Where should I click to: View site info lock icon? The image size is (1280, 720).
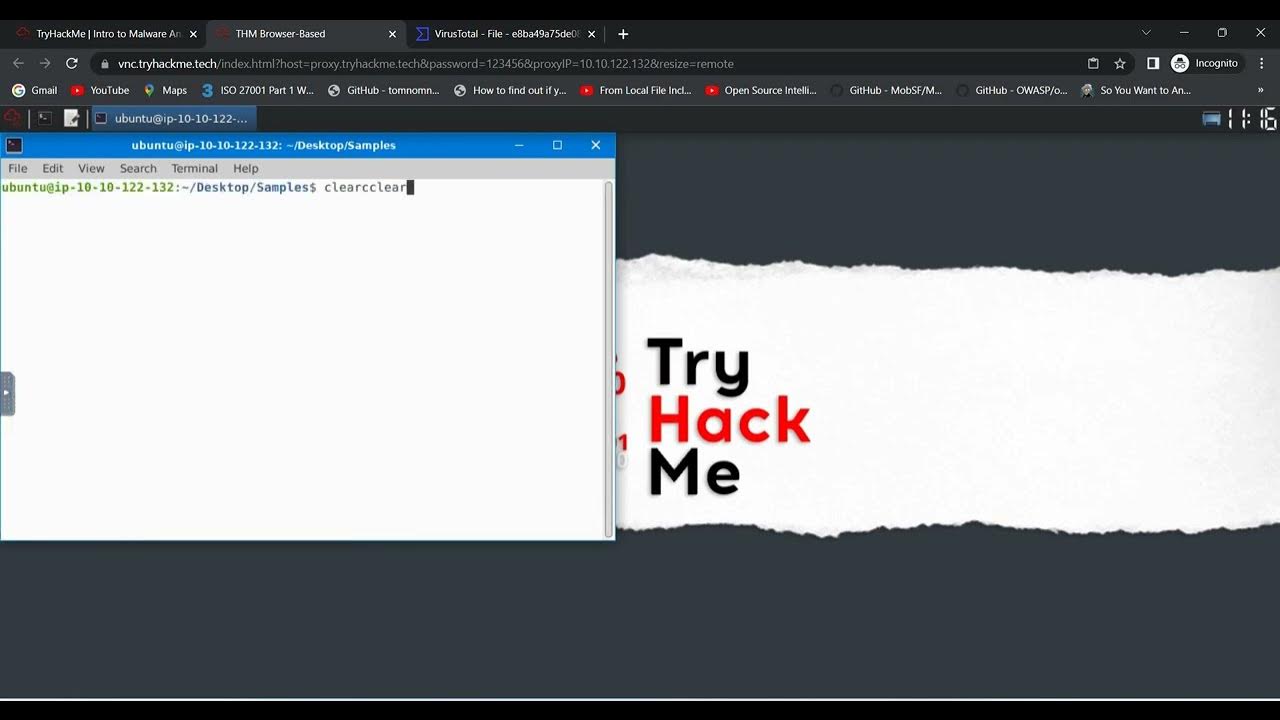pos(105,64)
